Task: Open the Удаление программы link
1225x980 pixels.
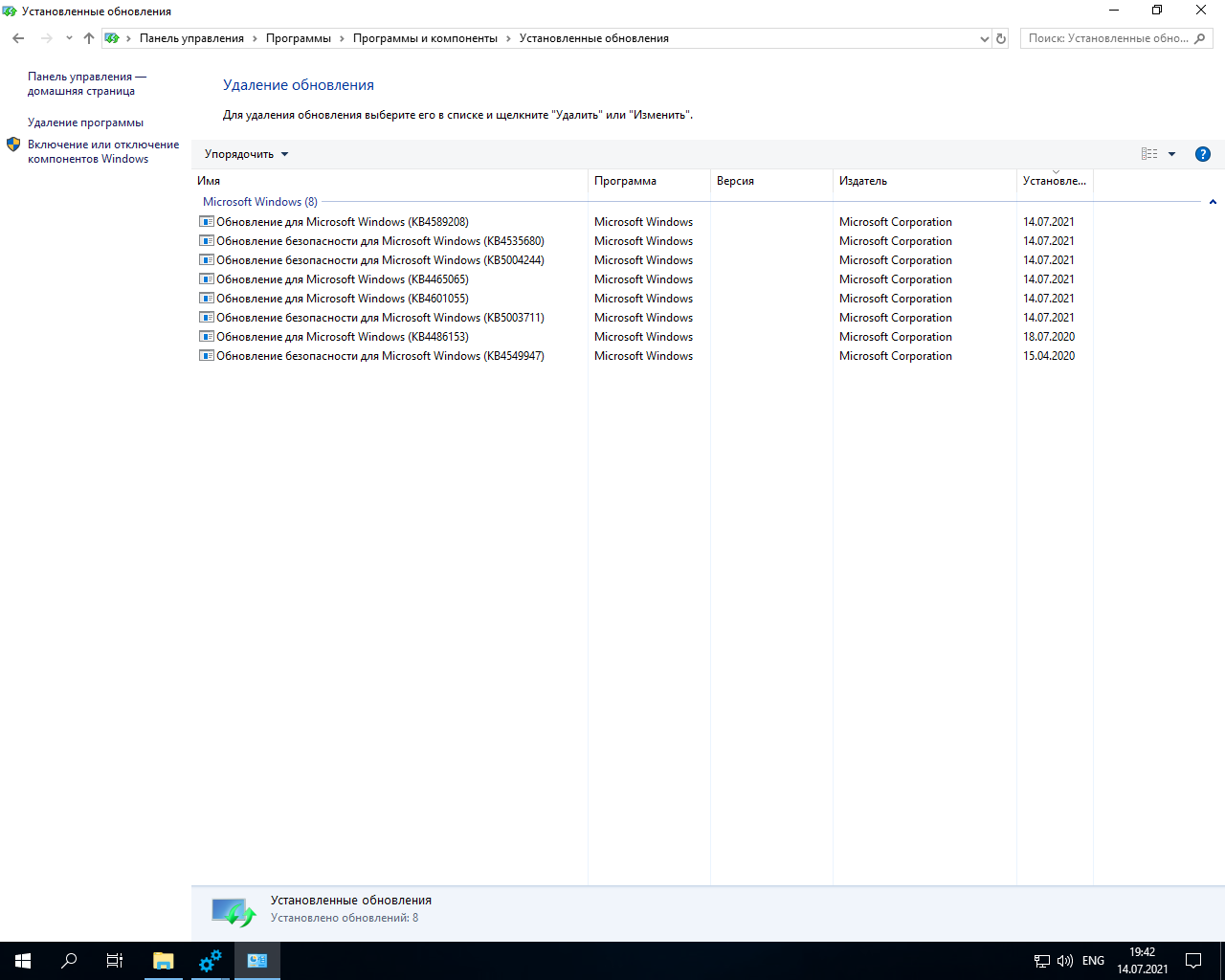Action: [85, 122]
